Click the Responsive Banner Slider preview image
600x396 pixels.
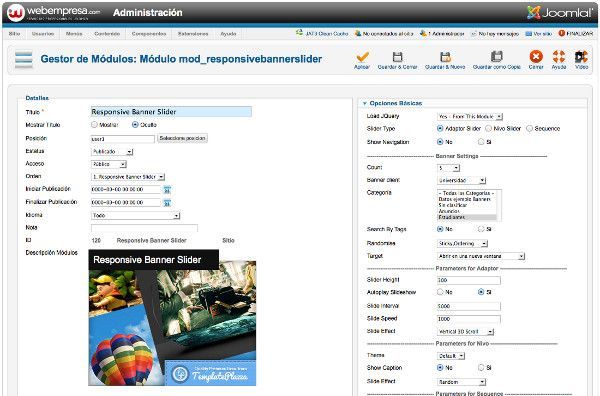click(x=172, y=318)
